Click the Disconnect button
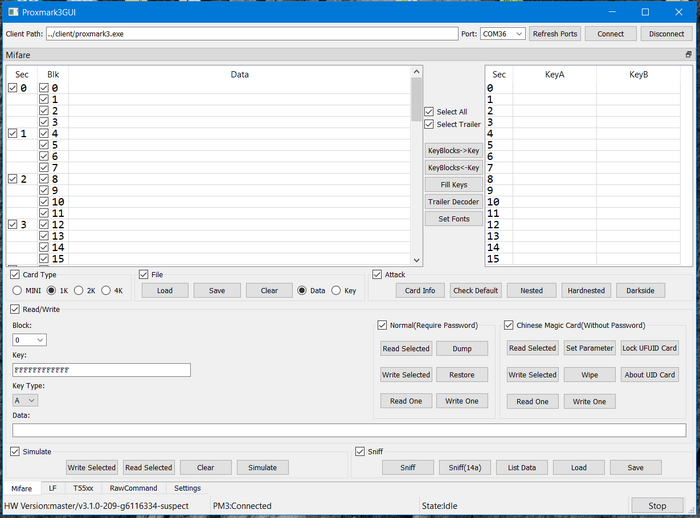 [667, 34]
